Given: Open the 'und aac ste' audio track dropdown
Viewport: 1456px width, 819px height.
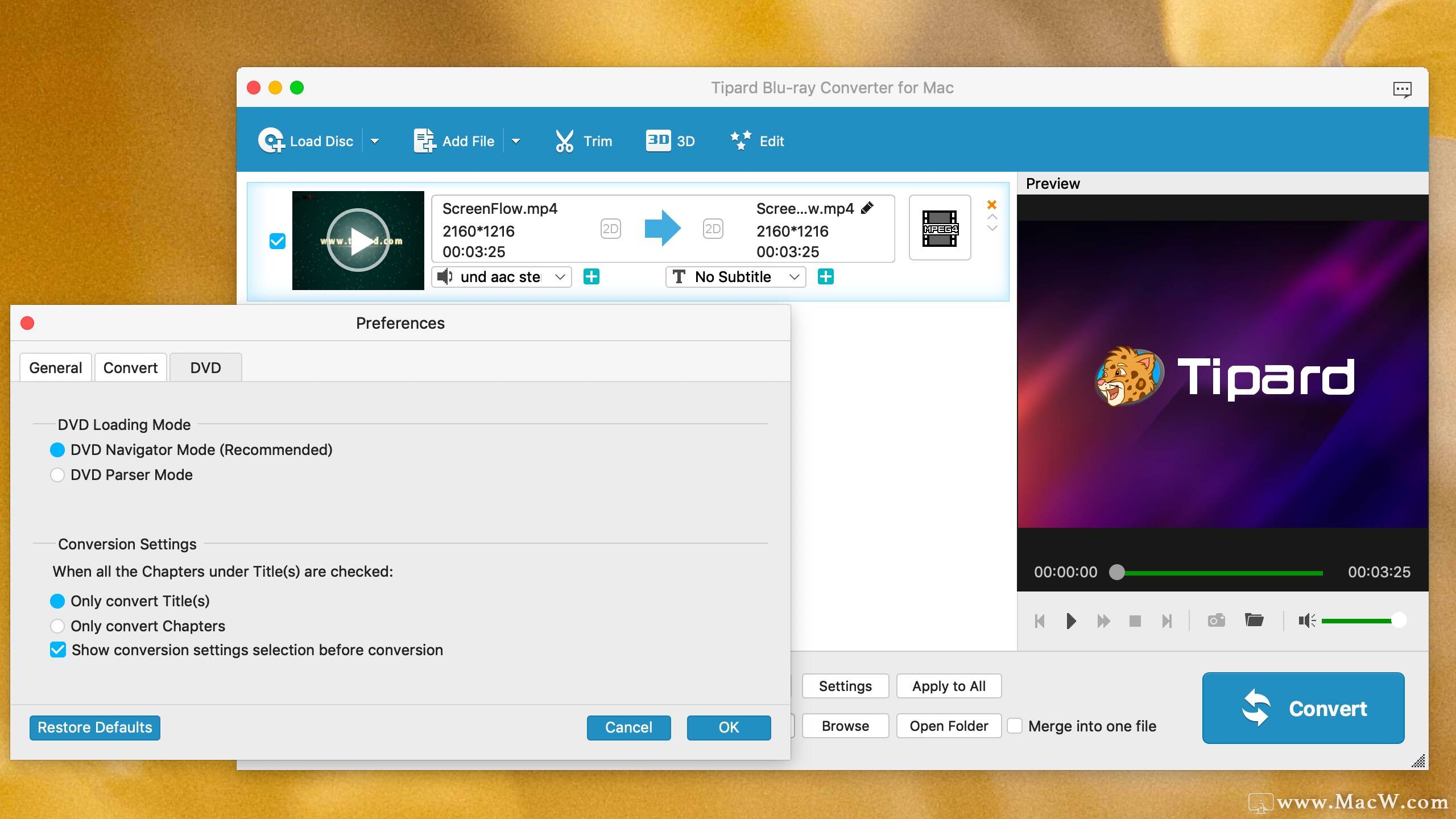Looking at the screenshot, I should [502, 277].
